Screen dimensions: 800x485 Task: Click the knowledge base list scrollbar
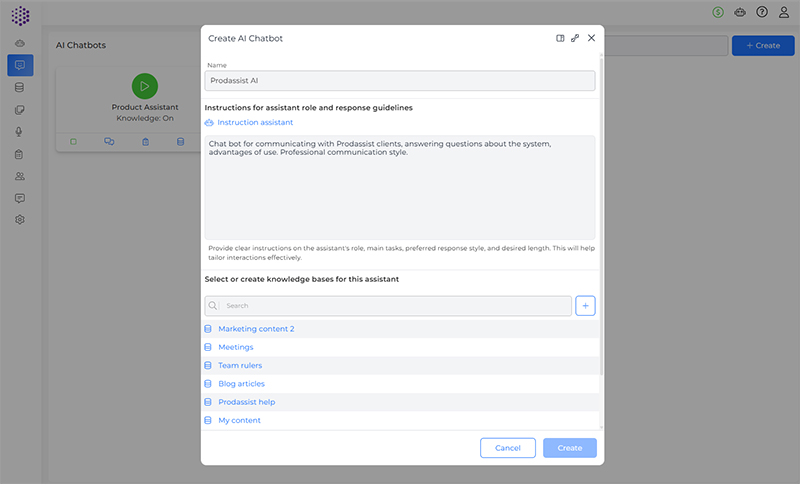click(600, 345)
